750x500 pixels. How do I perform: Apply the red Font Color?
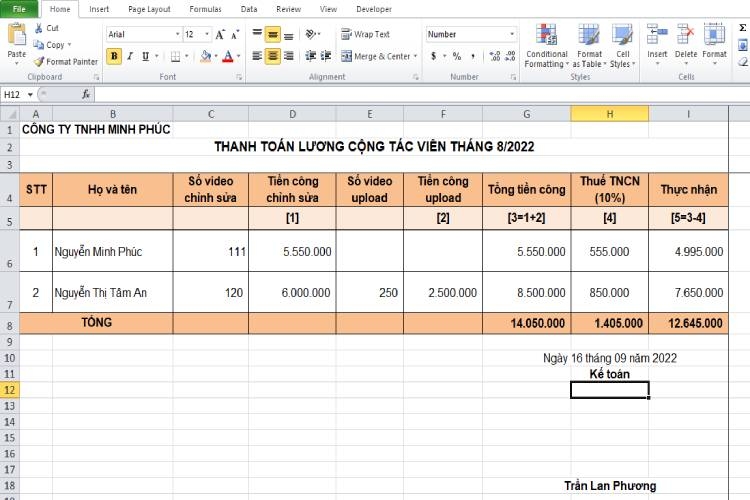[x=228, y=56]
